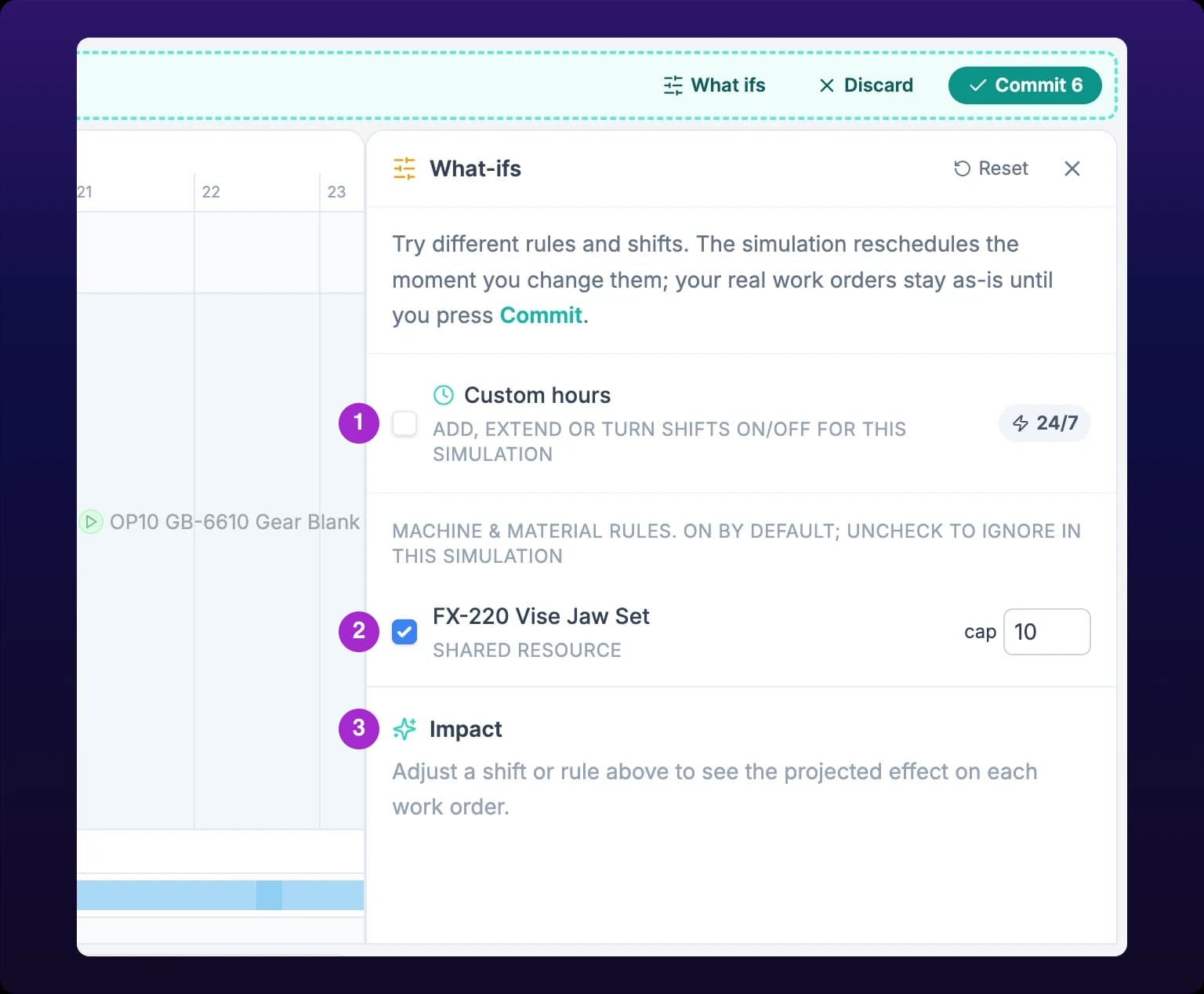
Task: Reset the What-ifs panel
Action: point(991,169)
